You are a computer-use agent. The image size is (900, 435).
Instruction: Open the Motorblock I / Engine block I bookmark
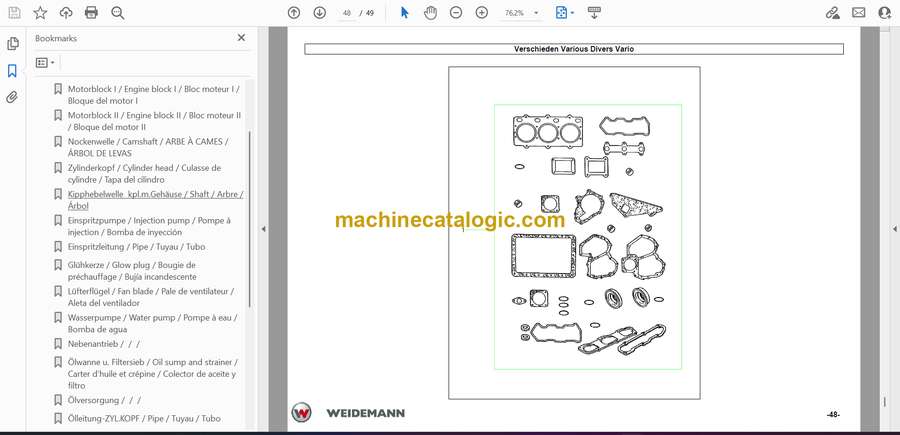153,95
